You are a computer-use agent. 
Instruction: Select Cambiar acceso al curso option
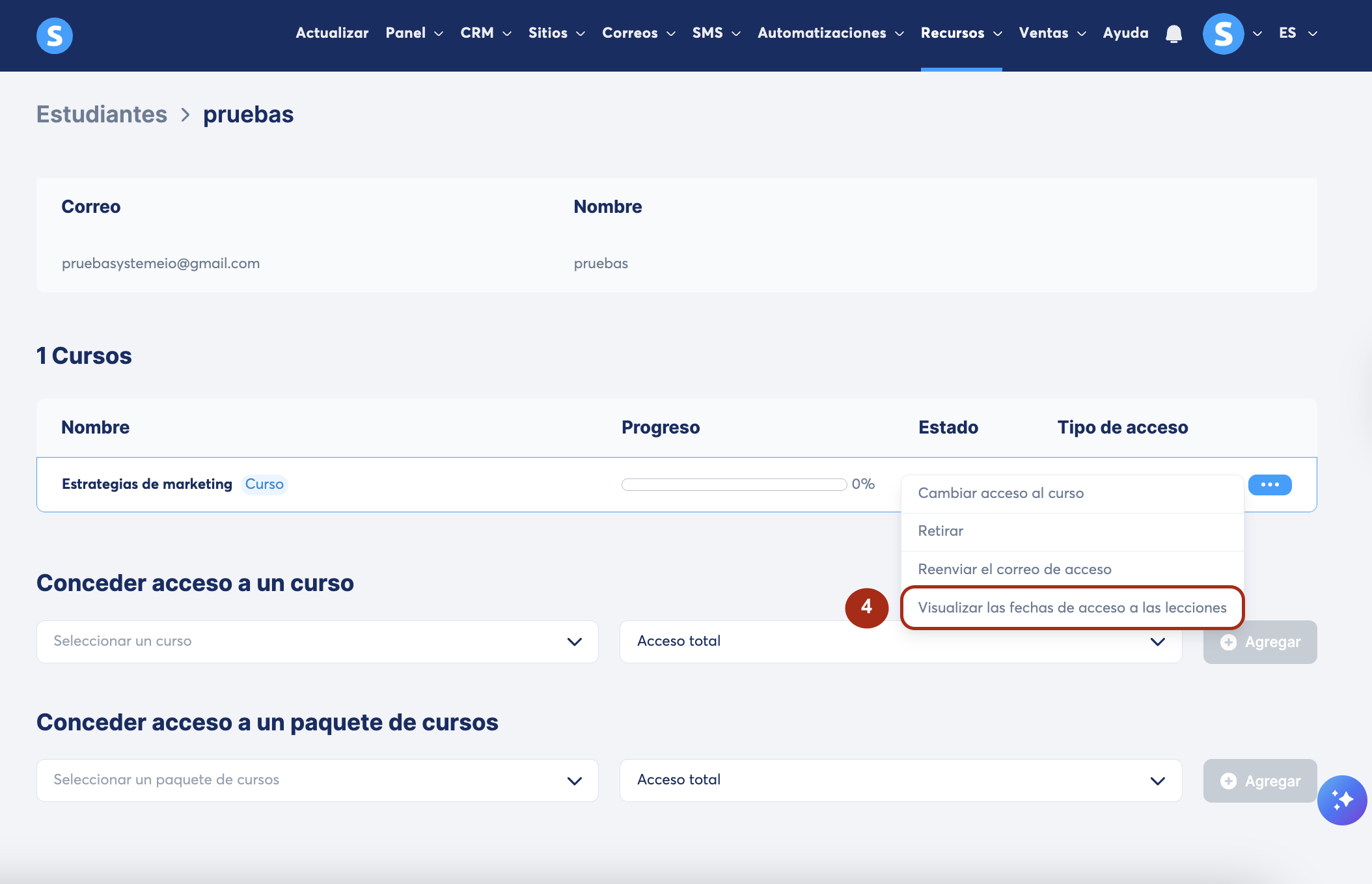[x=1000, y=493]
